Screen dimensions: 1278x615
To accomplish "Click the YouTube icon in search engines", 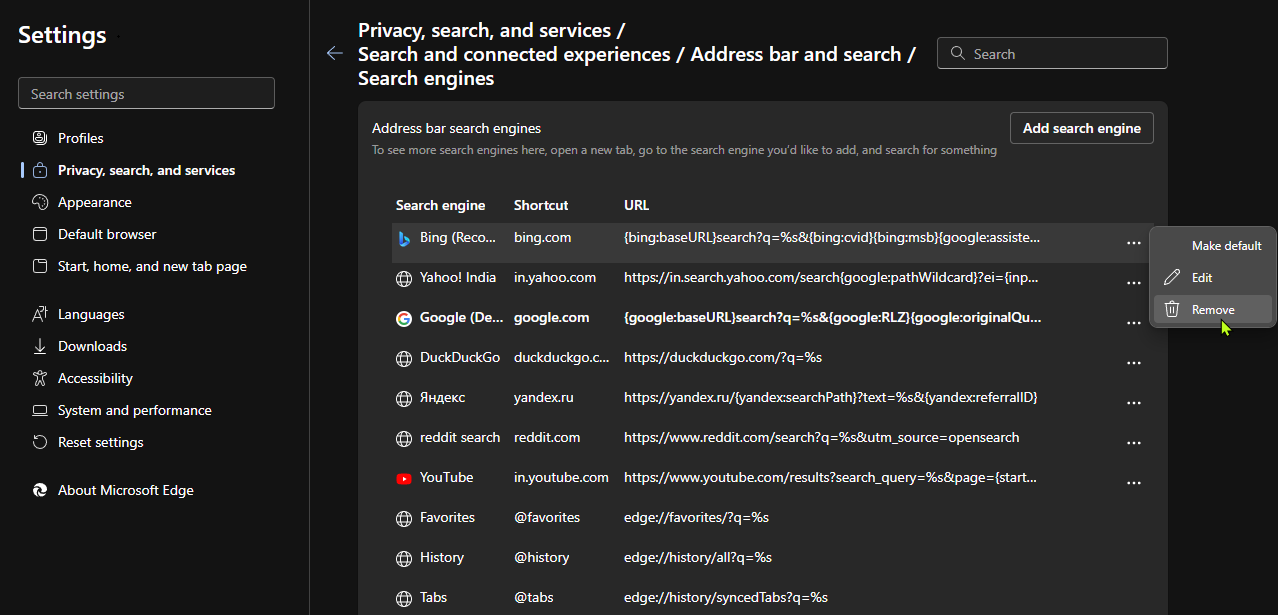I will tap(404, 478).
